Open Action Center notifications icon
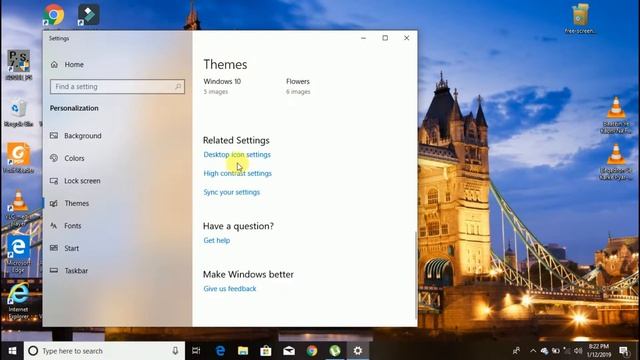 point(624,351)
